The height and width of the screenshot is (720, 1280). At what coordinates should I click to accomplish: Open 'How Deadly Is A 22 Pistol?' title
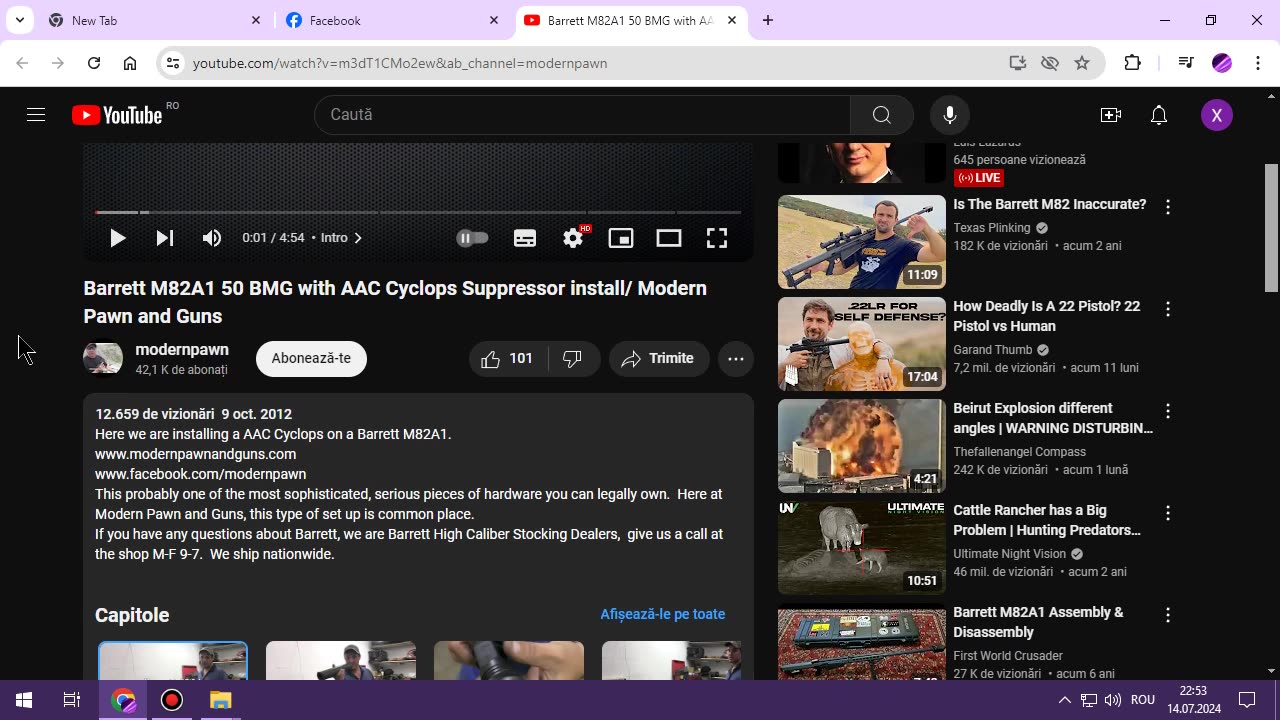click(x=1047, y=316)
